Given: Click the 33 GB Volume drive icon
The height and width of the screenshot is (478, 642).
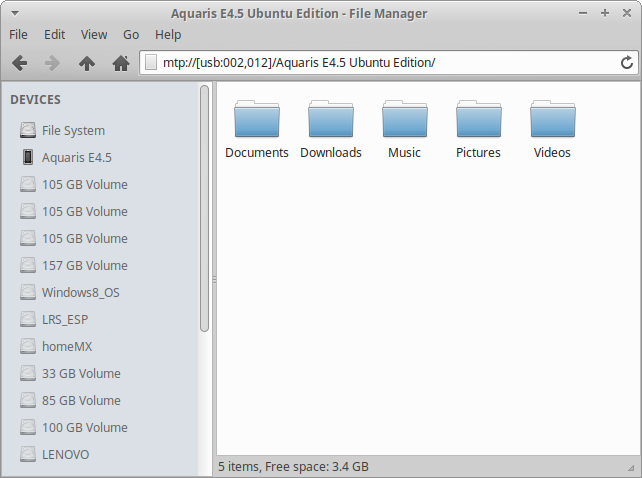Looking at the screenshot, I should [28, 374].
